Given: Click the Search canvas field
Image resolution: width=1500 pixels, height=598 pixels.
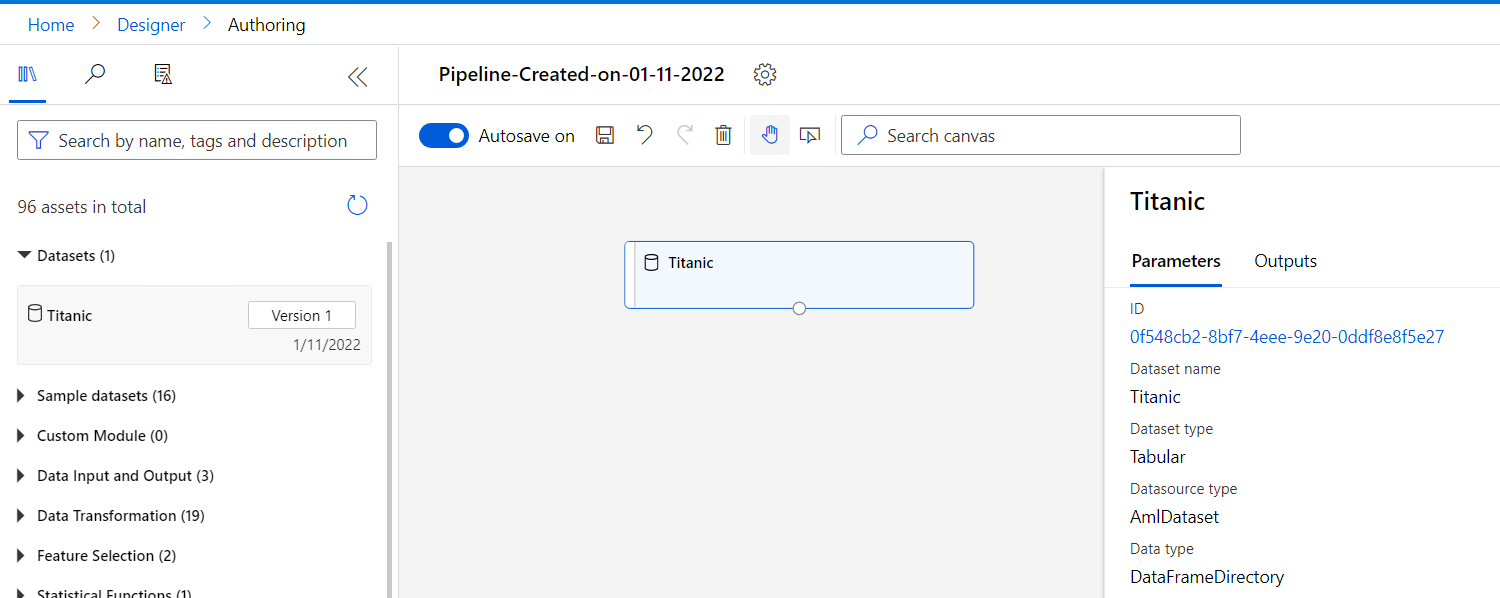Looking at the screenshot, I should 1041,135.
